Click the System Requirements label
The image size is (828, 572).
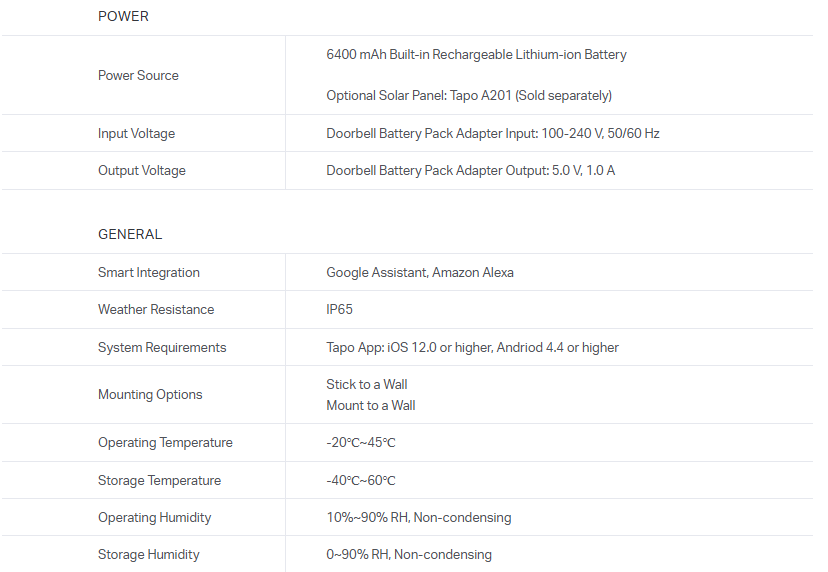coord(161,347)
